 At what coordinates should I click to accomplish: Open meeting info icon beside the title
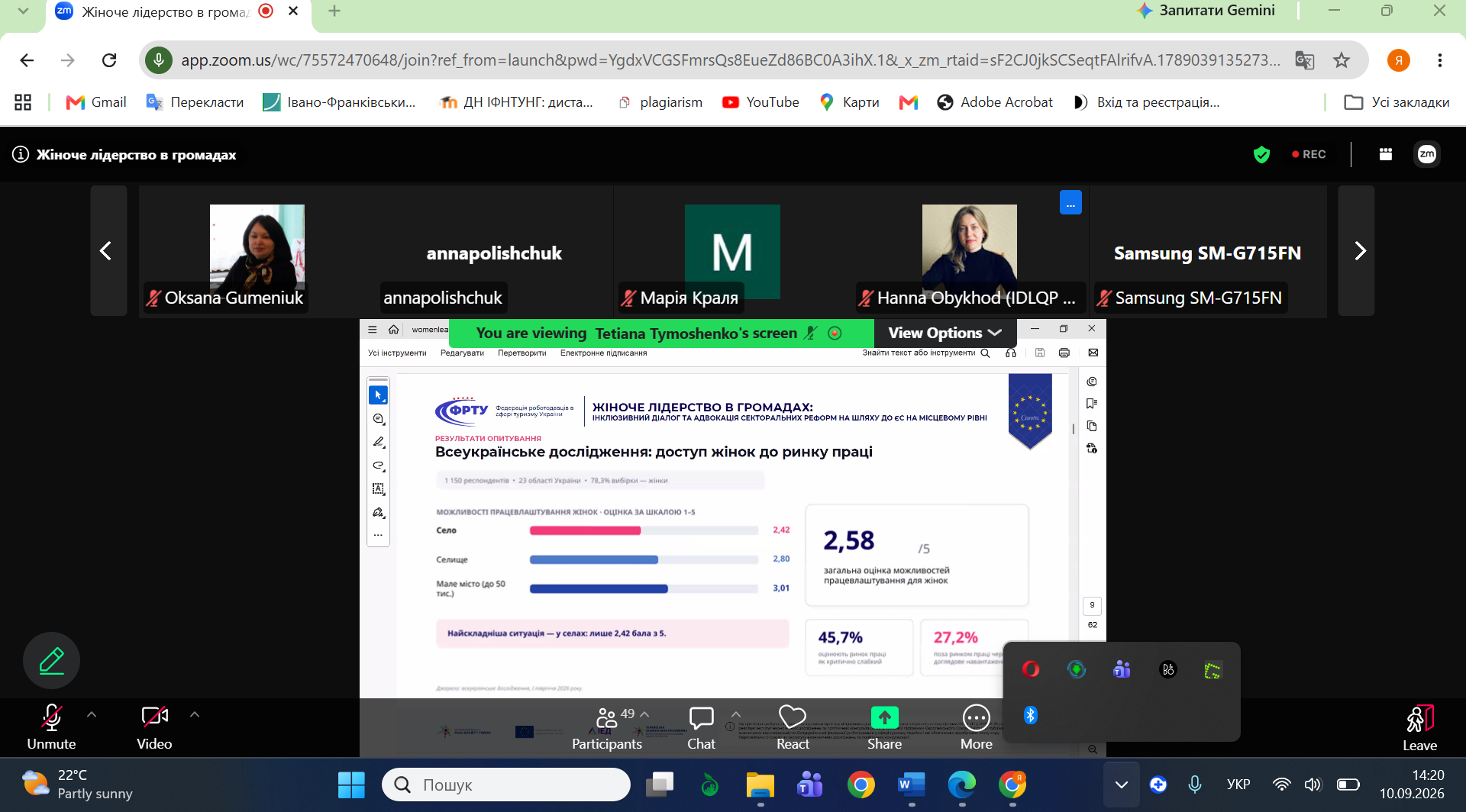21,154
